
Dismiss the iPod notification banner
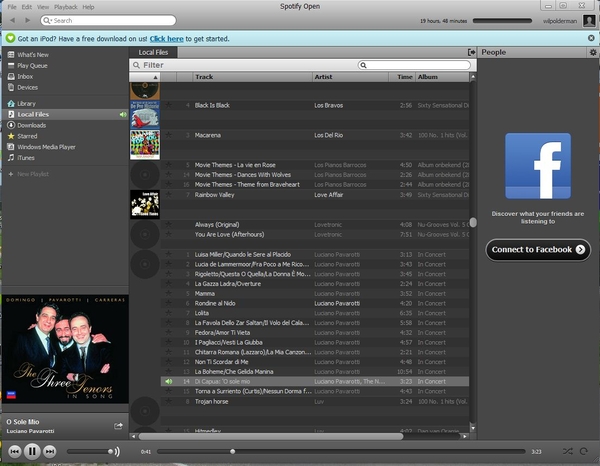[x=593, y=37]
